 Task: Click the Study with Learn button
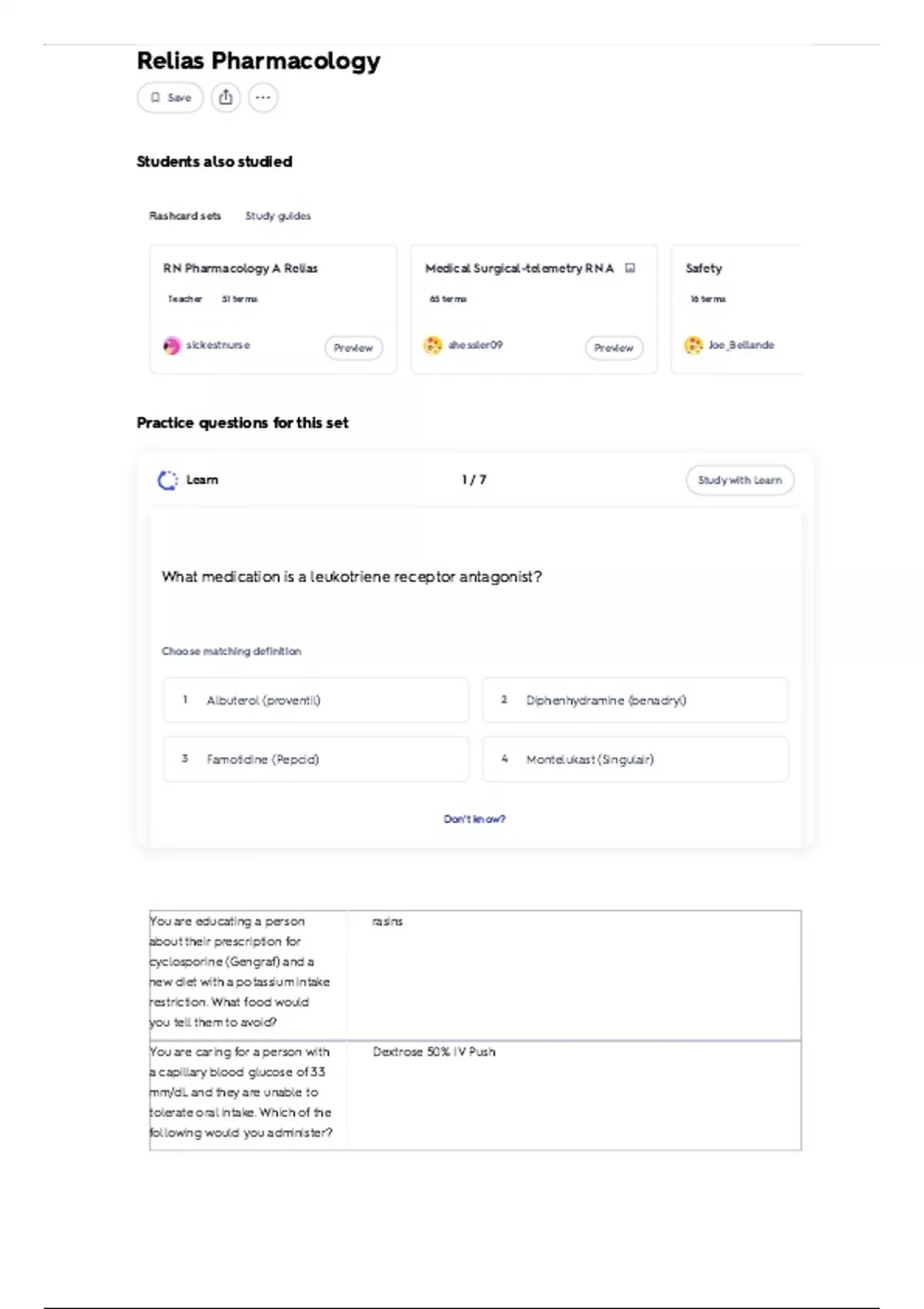click(x=740, y=480)
